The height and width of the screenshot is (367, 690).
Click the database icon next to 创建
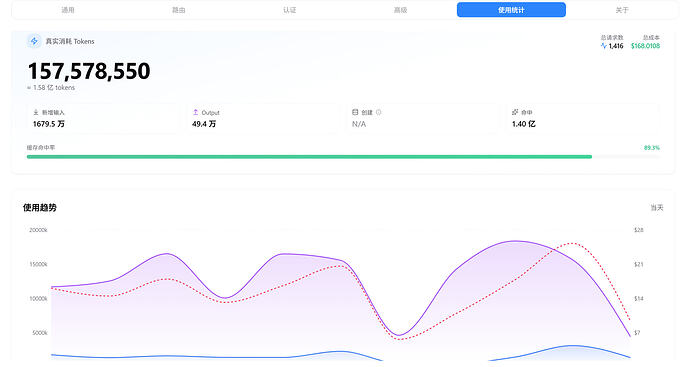pyautogui.click(x=355, y=112)
